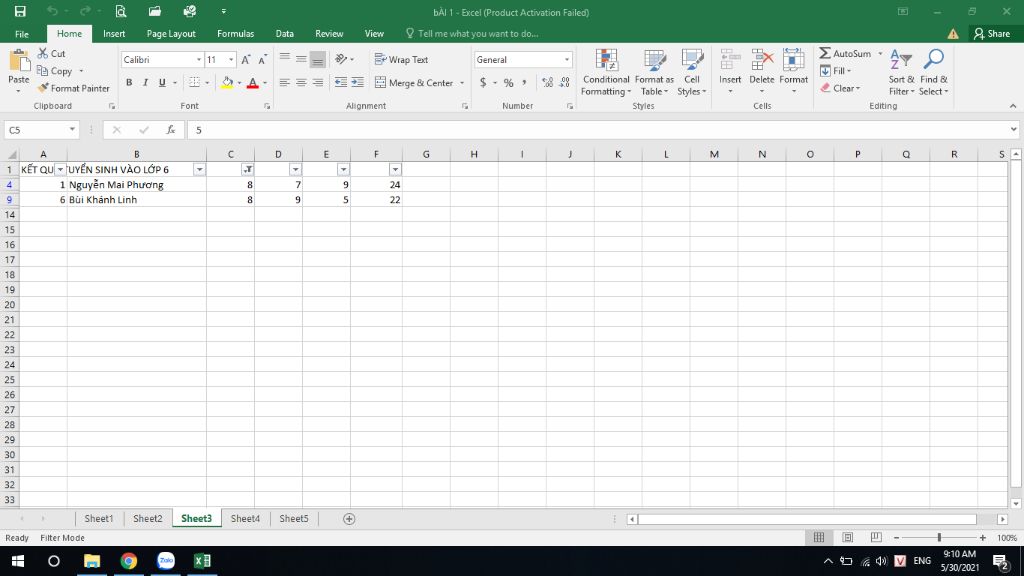Open Conditional Formatting menu
The image size is (1024, 576).
(606, 72)
